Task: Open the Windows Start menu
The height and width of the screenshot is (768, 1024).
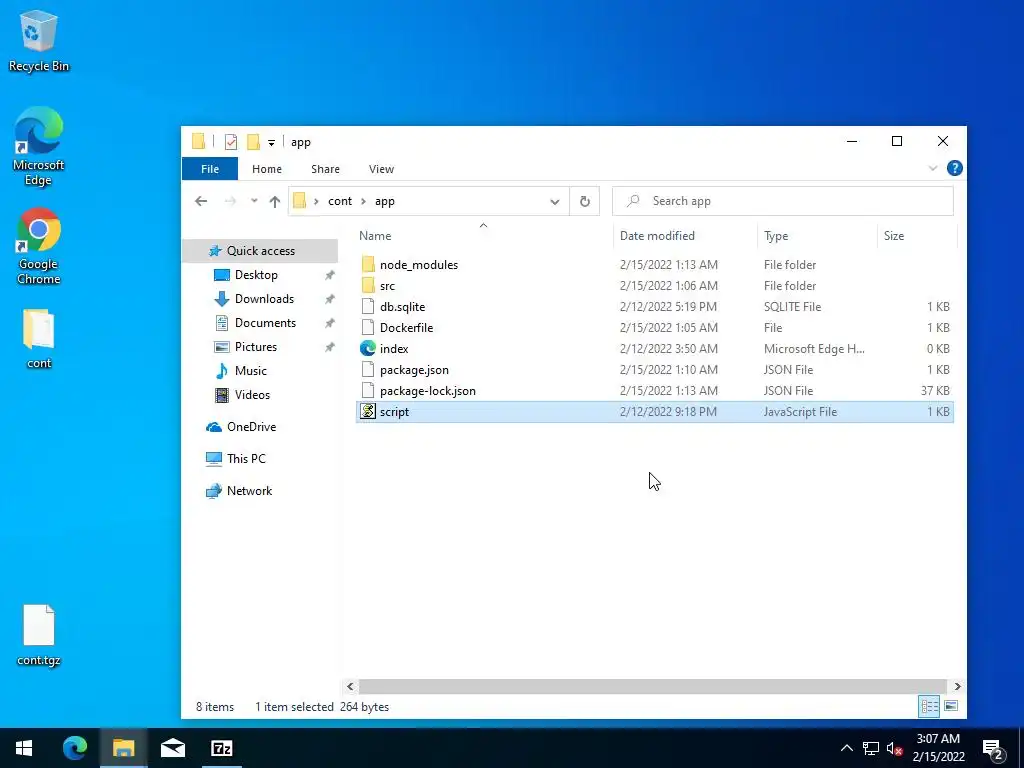Action: (x=24, y=748)
